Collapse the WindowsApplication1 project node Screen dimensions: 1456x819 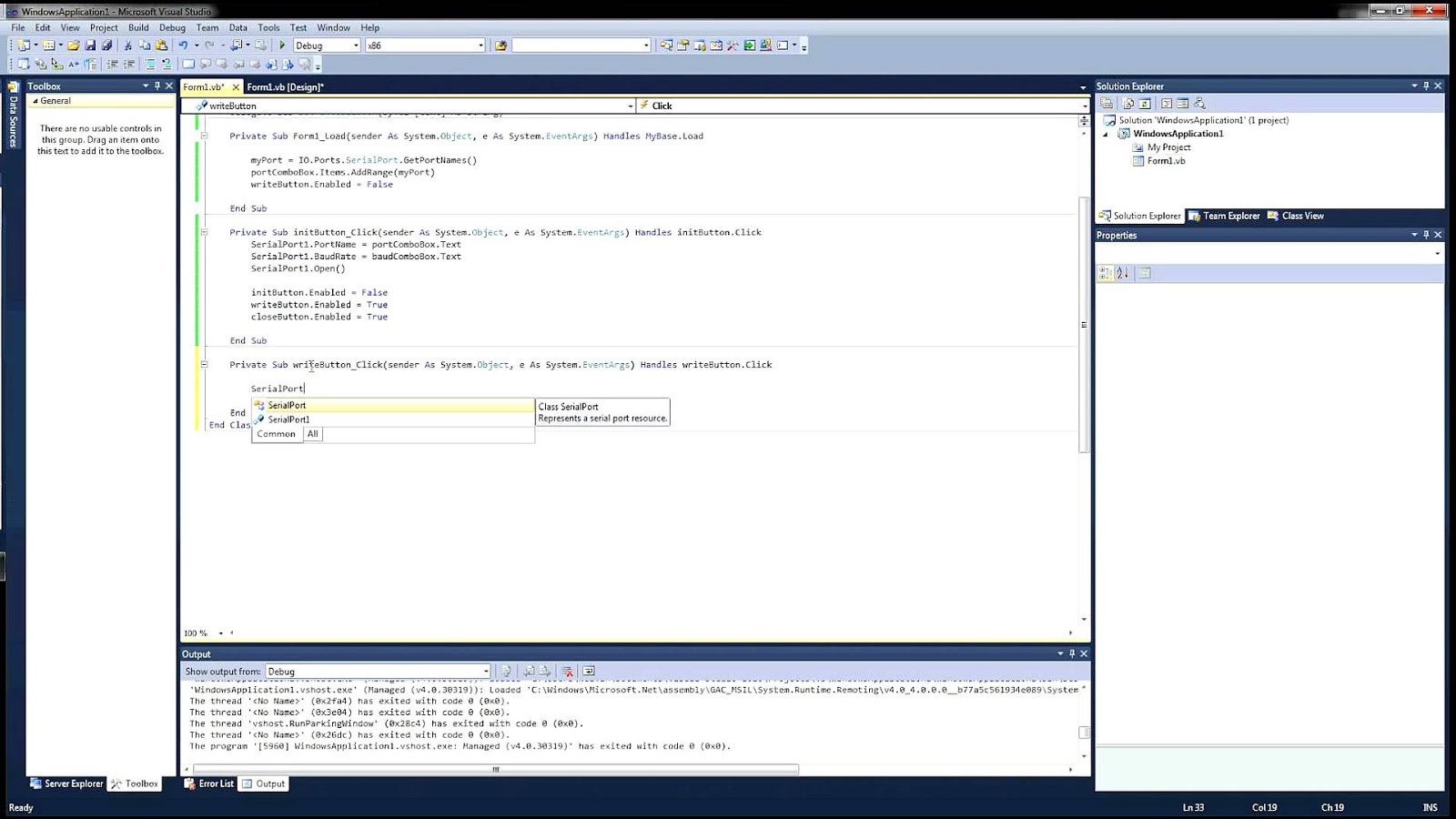1107,134
